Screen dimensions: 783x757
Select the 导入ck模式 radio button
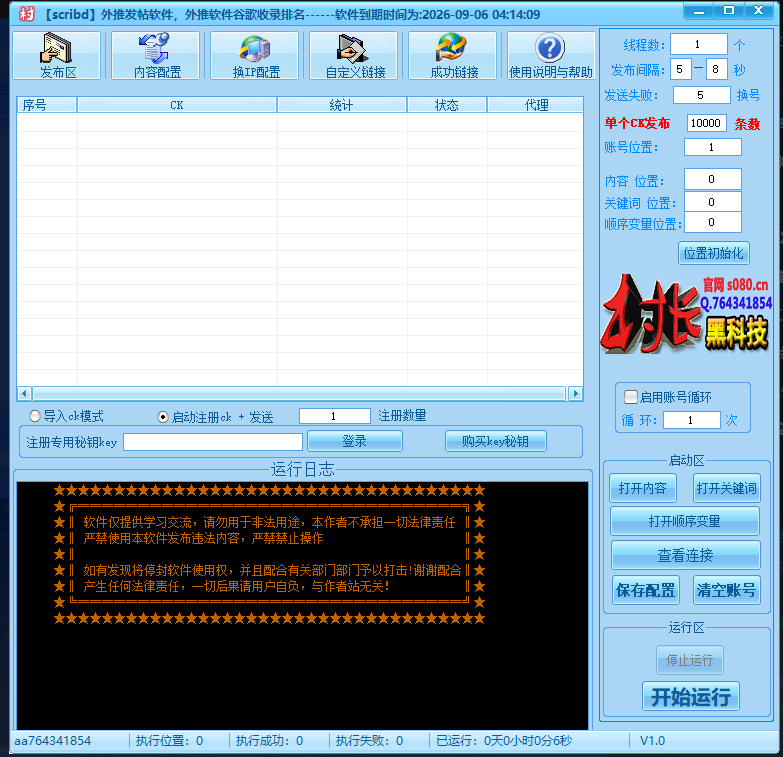click(x=36, y=416)
